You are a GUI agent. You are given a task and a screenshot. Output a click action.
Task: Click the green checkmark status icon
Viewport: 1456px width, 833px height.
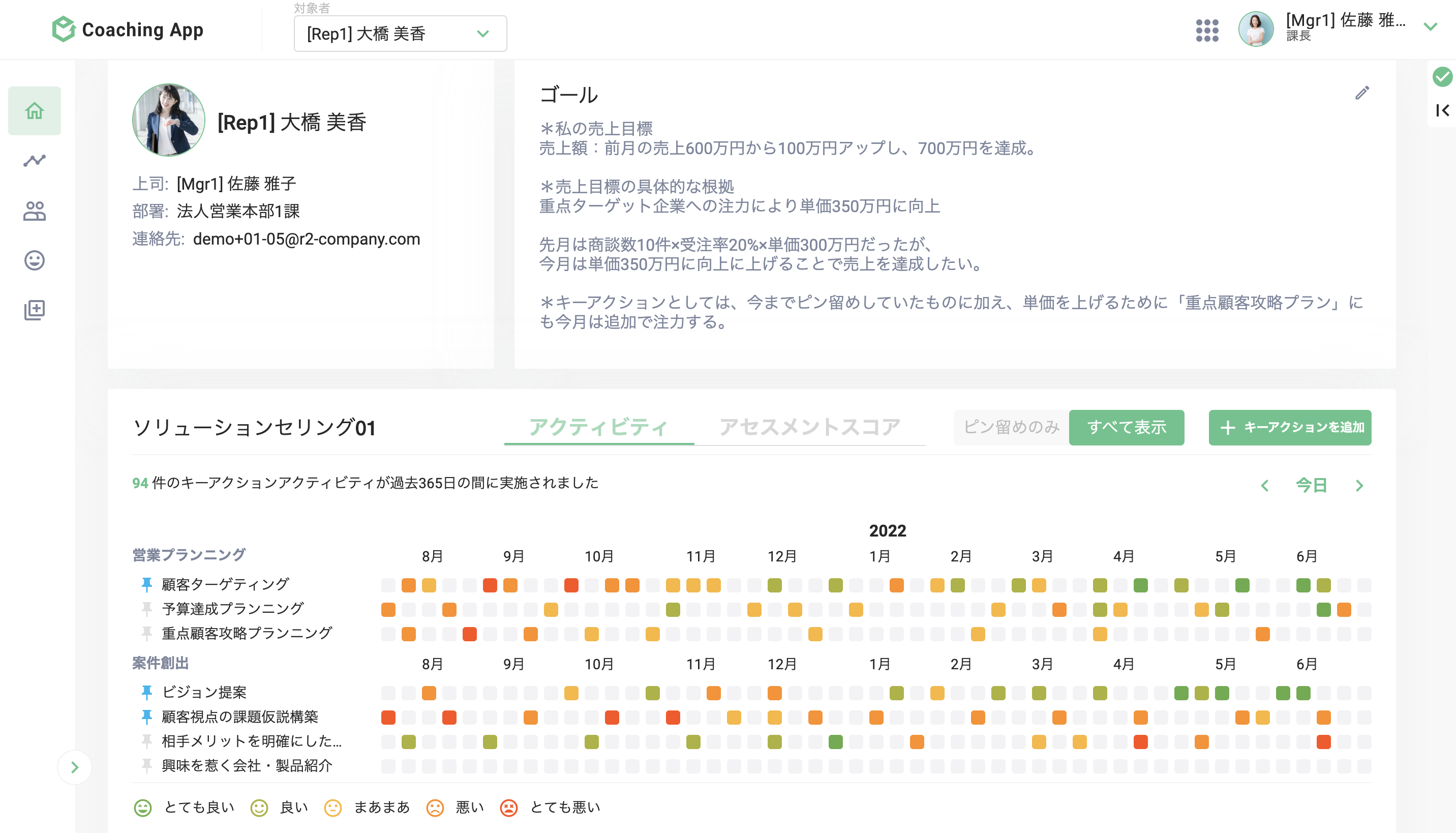pos(1442,77)
